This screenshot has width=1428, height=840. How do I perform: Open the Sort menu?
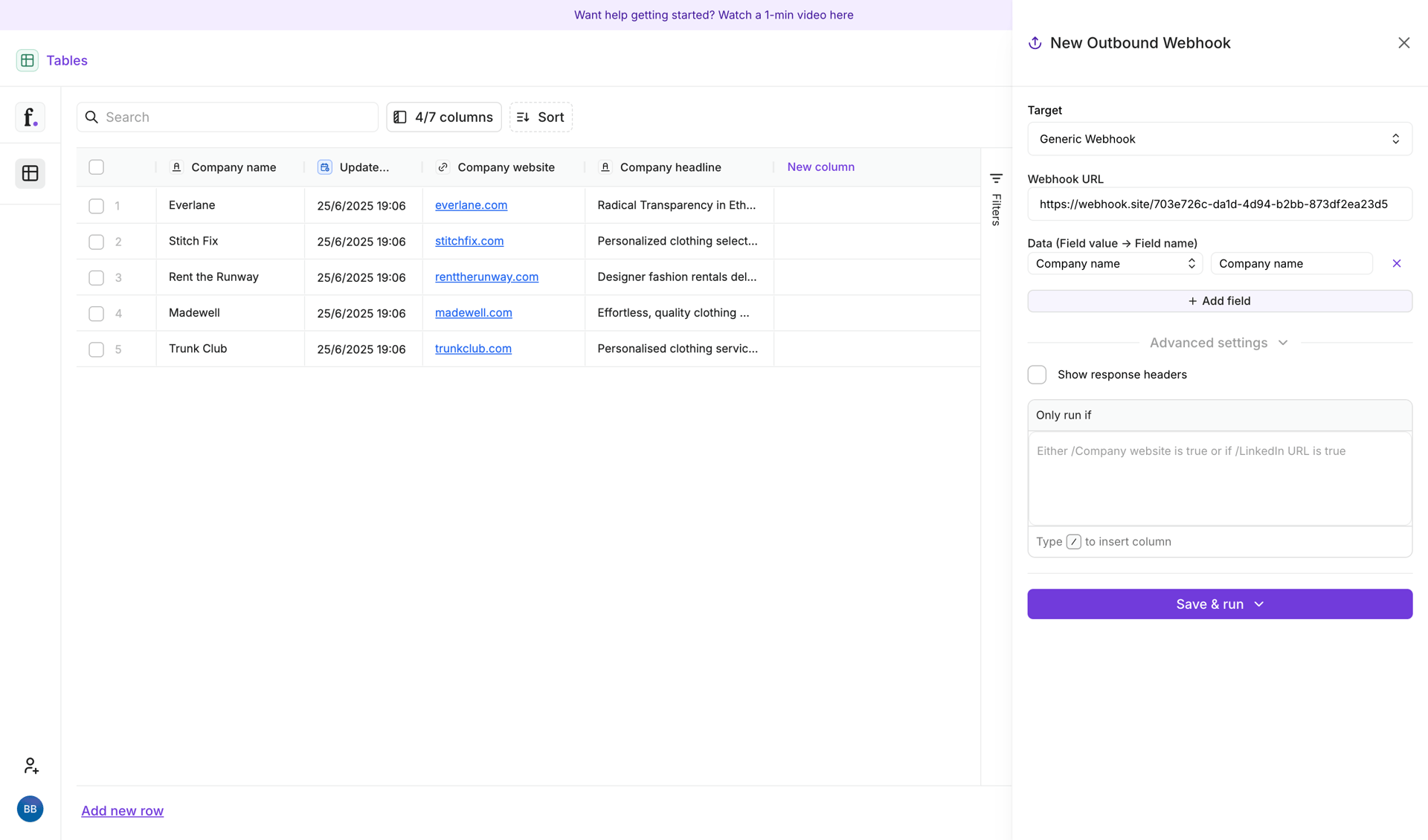541,117
